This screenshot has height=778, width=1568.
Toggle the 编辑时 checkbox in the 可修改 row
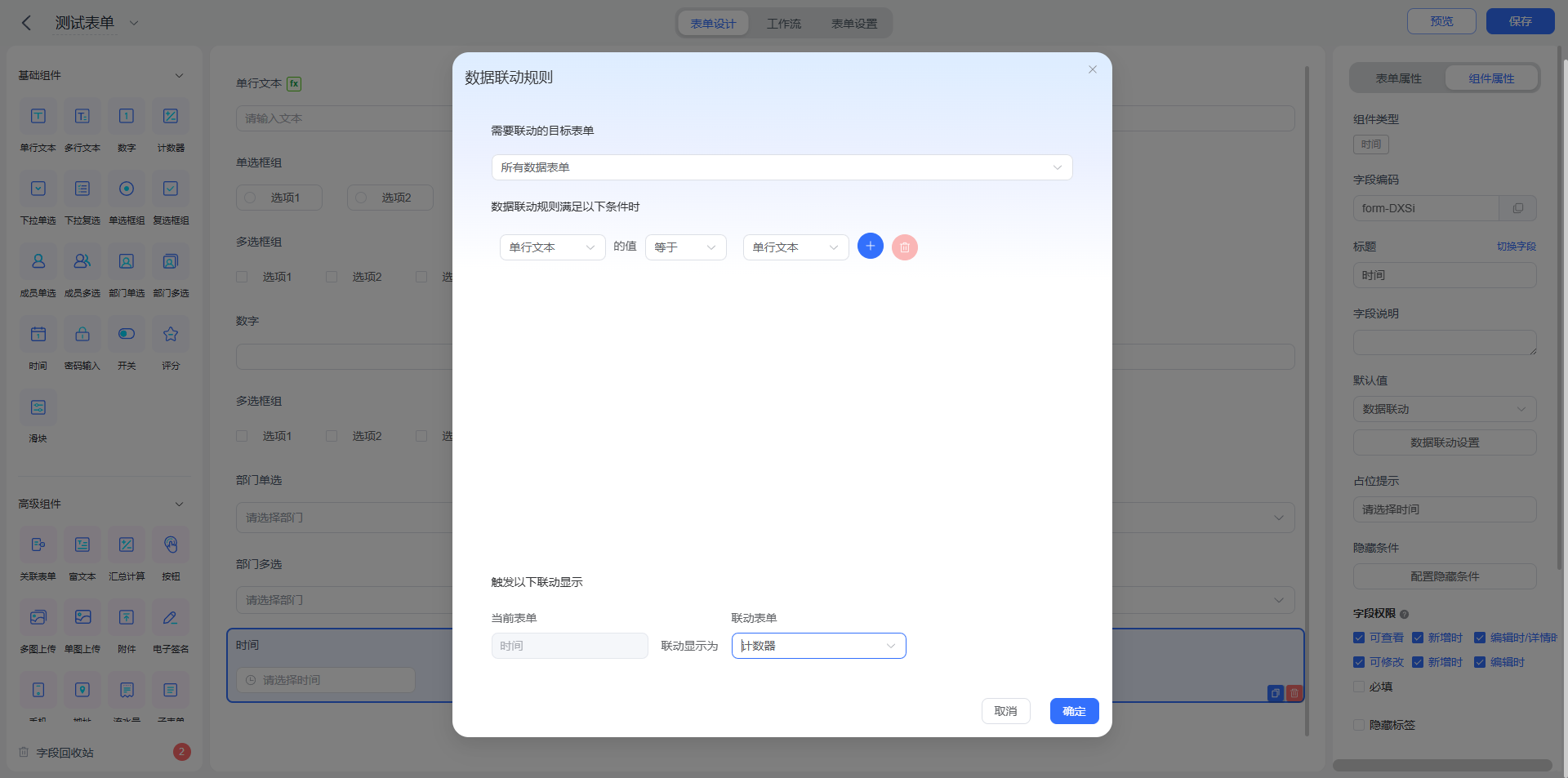1480,662
